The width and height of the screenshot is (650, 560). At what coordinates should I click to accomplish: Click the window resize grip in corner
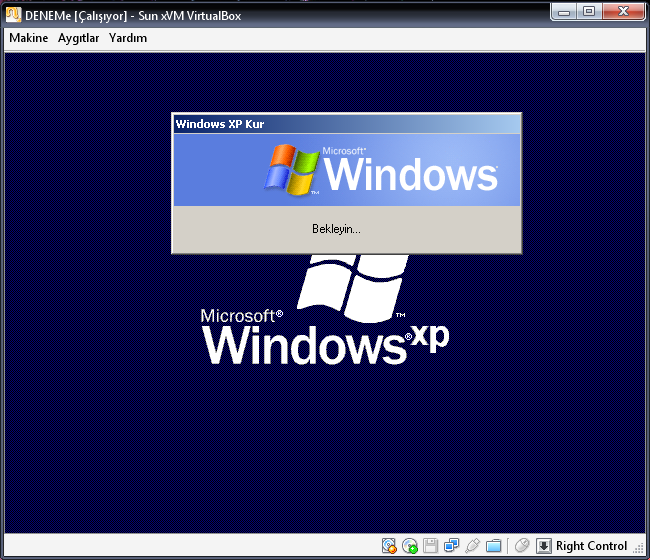click(x=640, y=551)
